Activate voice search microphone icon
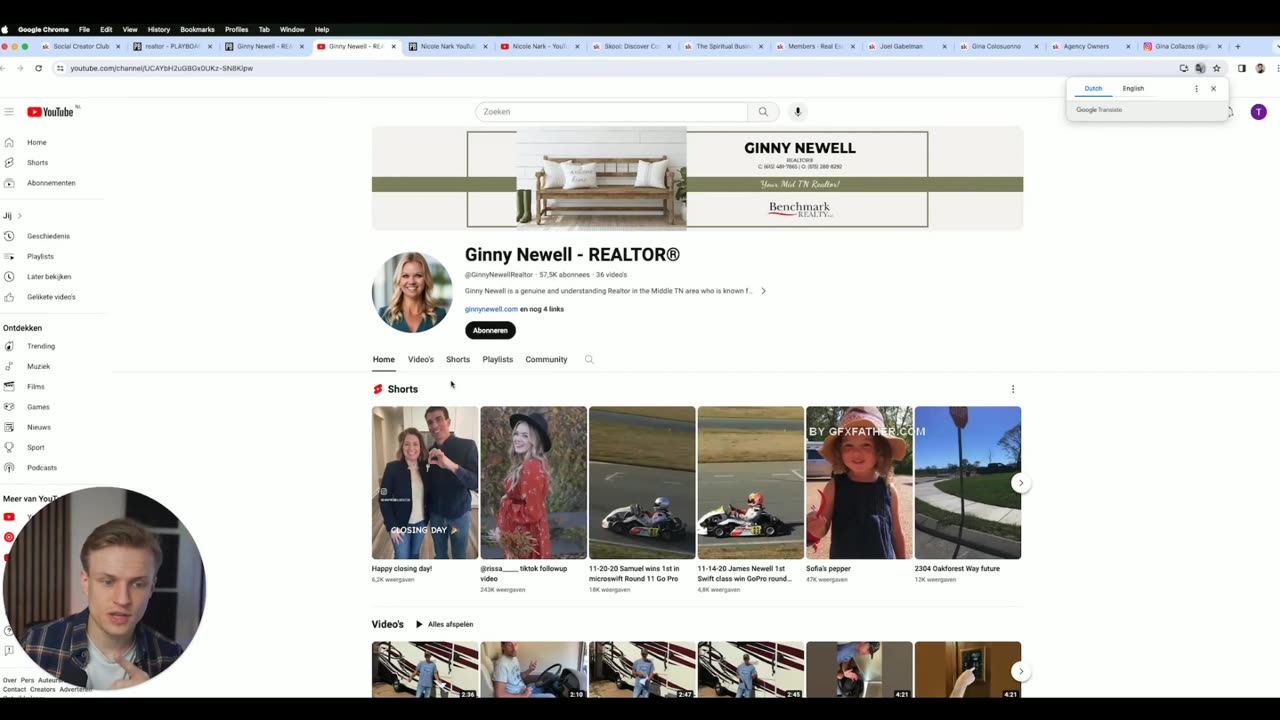Screen dimensions: 1280x720 [x=797, y=112]
